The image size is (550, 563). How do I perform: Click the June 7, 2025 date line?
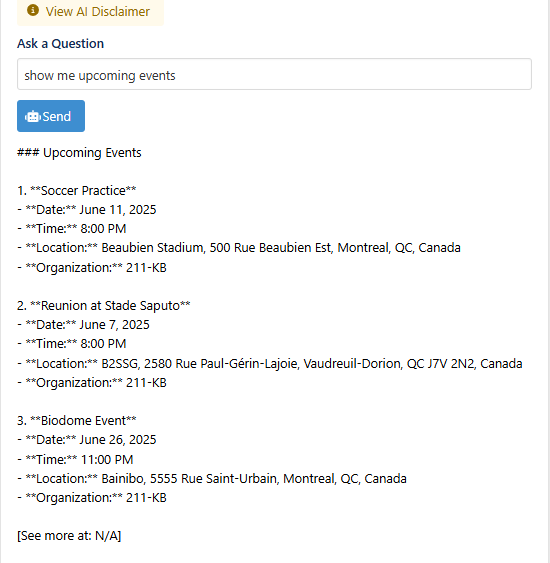tap(83, 325)
